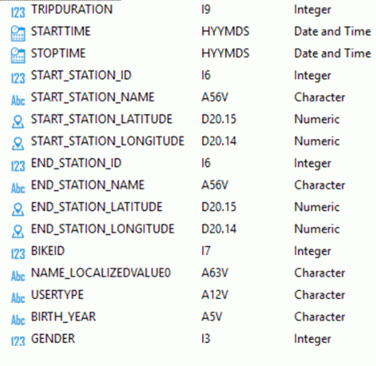Click the integer icon beside TRIPDURATION
Image resolution: width=376 pixels, height=366 pixels.
[x=18, y=12]
